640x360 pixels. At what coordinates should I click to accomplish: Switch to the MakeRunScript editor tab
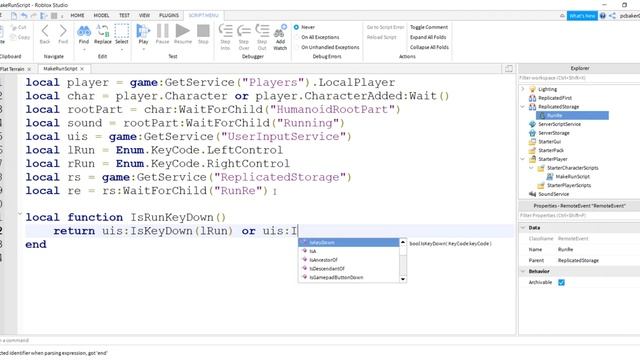click(60, 69)
